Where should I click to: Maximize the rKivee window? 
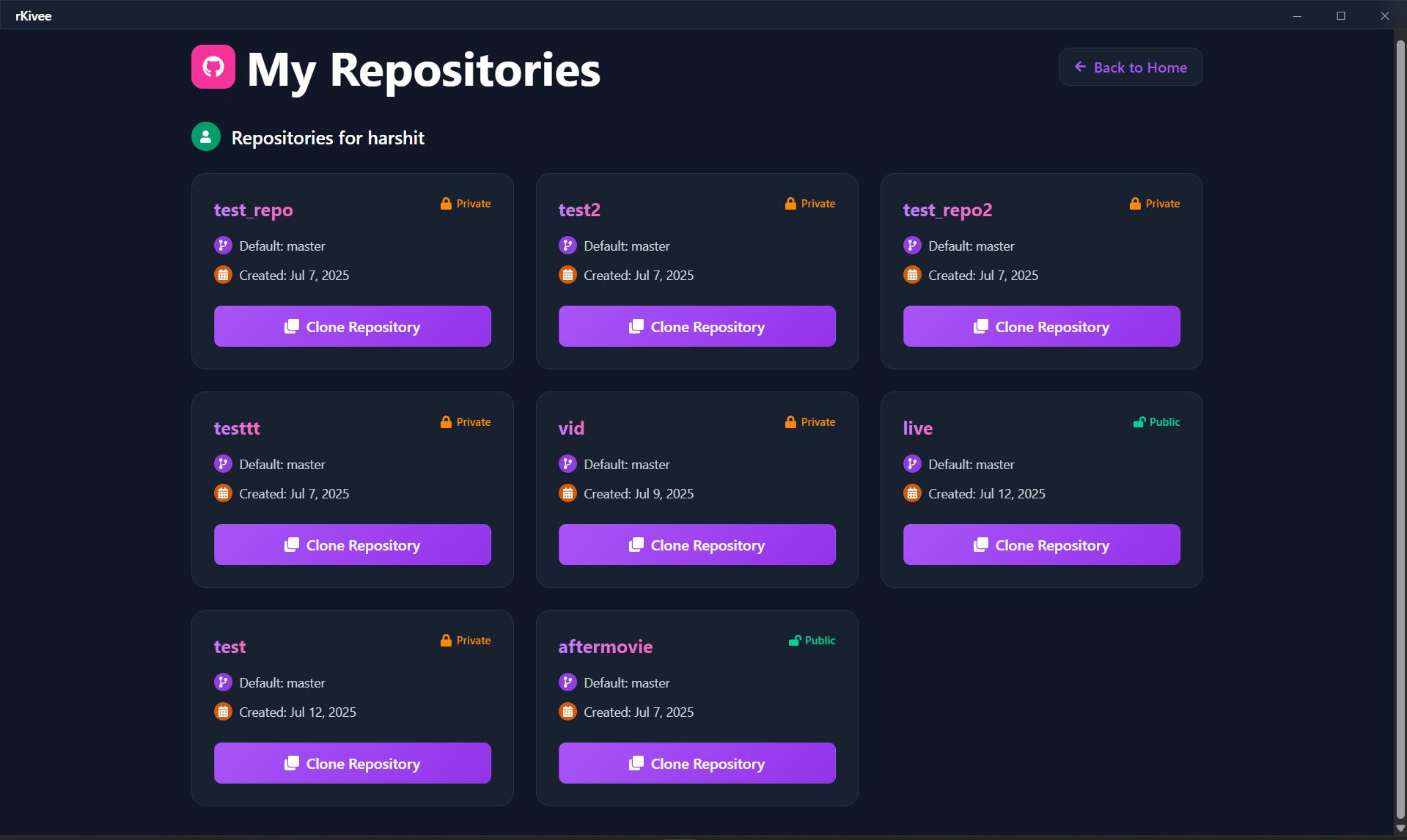1340,15
